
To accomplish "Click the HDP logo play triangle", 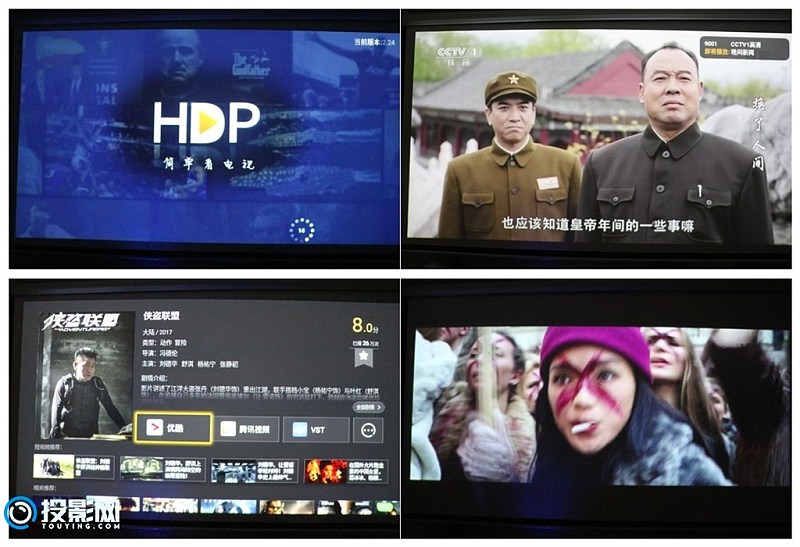I will (x=208, y=123).
